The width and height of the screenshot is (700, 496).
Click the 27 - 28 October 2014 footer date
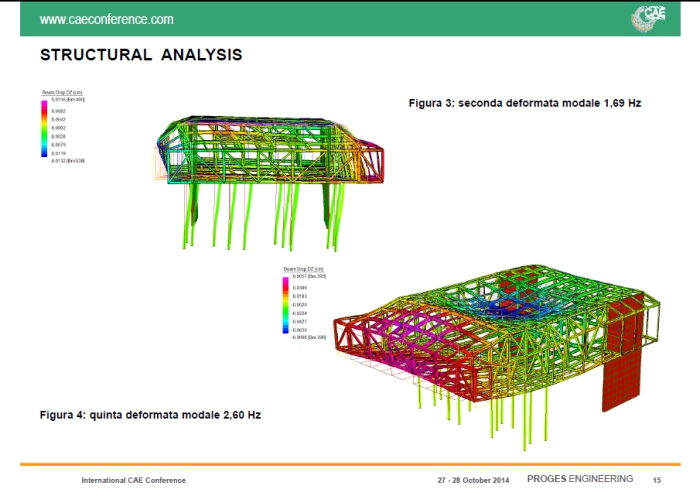[473, 480]
